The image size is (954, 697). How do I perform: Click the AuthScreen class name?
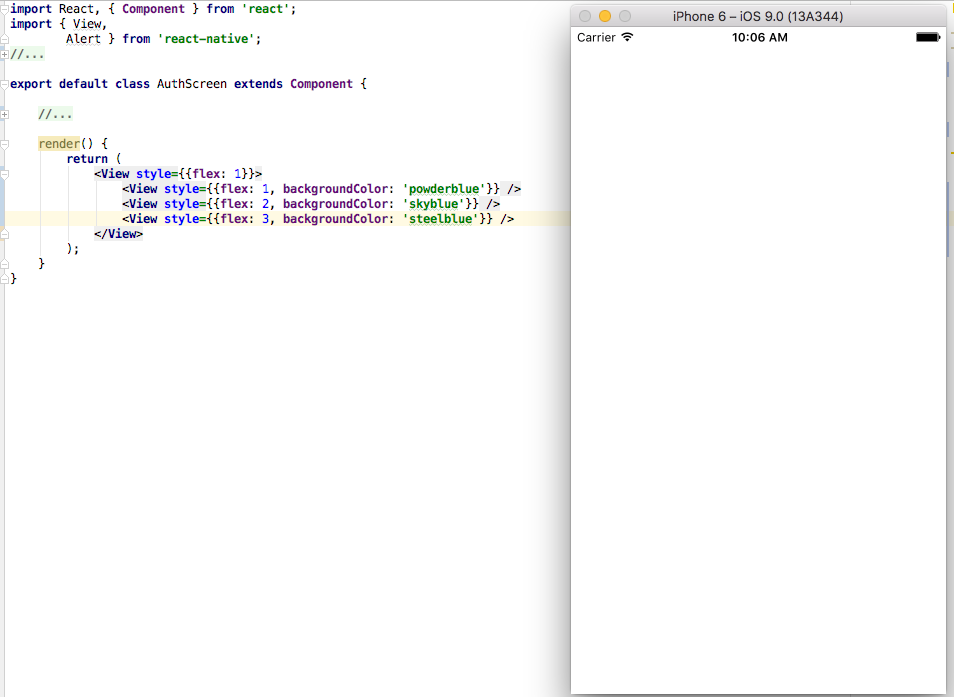pyautogui.click(x=192, y=84)
